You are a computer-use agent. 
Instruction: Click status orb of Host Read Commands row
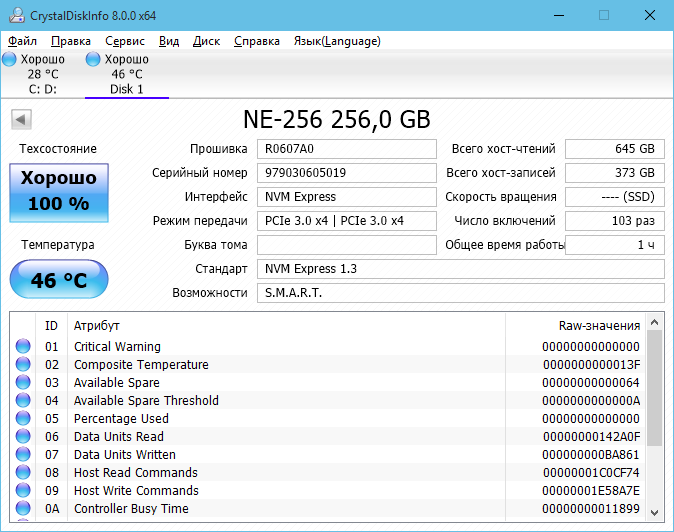(x=23, y=473)
